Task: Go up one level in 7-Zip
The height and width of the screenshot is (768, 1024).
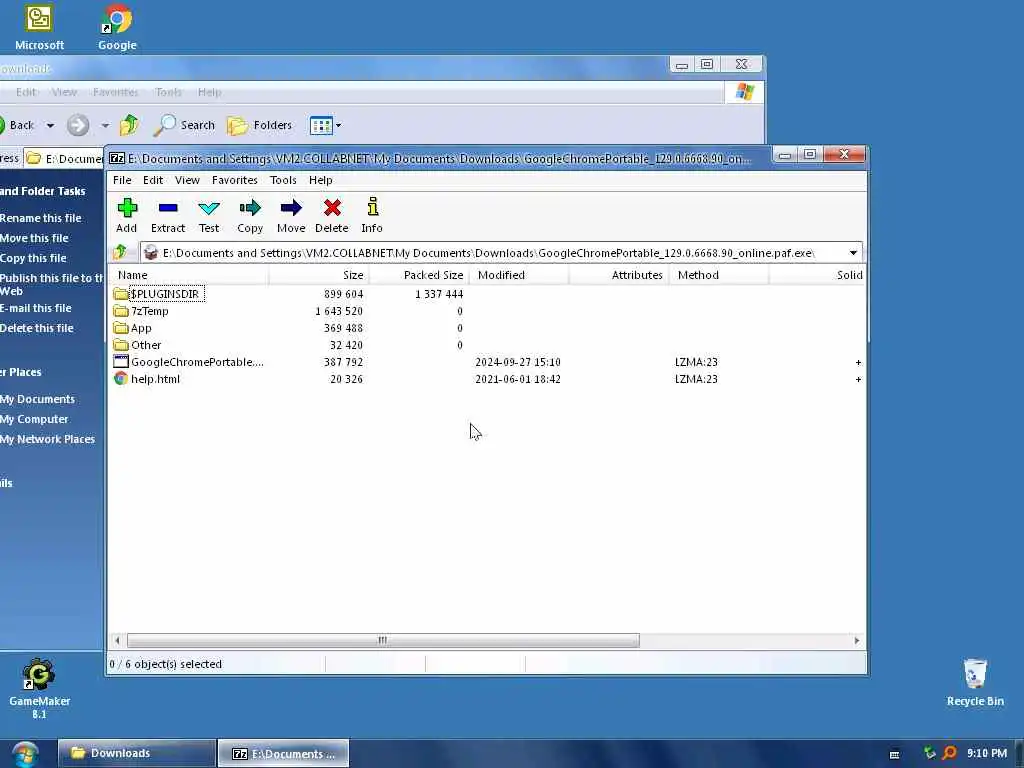Action: [120, 252]
